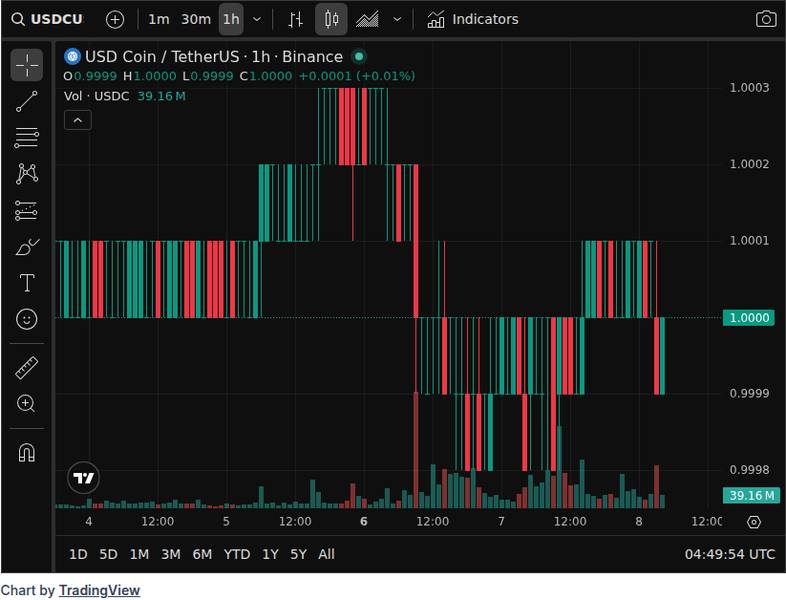Image resolution: width=786 pixels, height=600 pixels.
Task: Set date range to 1M
Action: (139, 554)
